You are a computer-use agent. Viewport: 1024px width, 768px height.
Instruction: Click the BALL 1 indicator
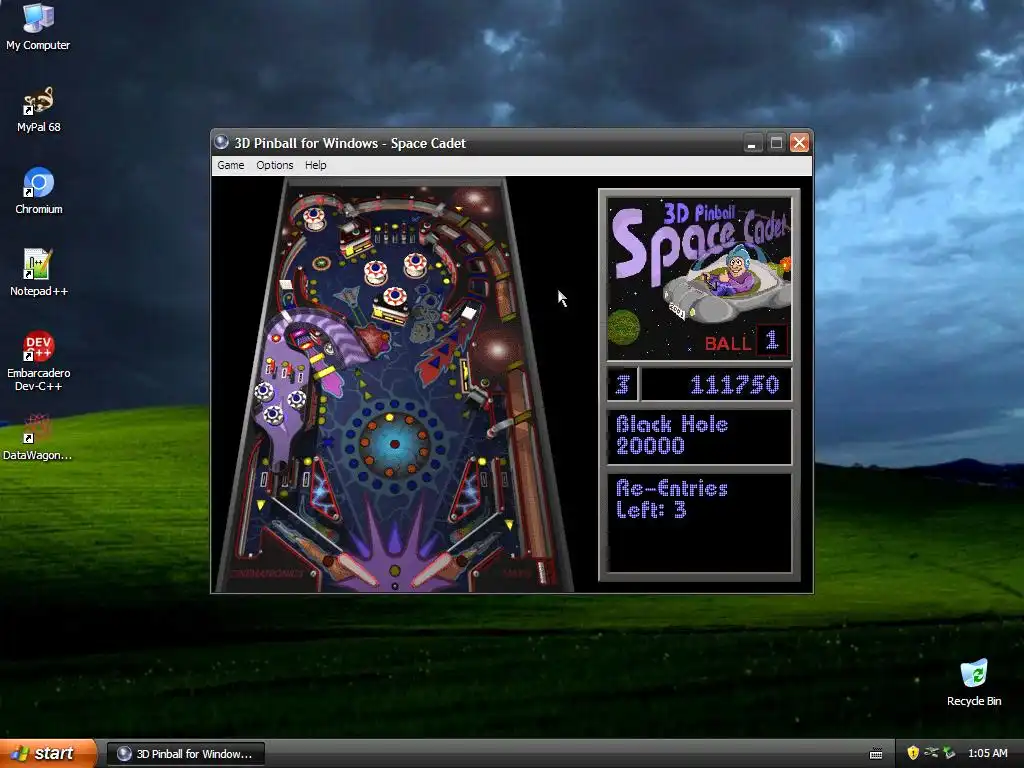click(x=745, y=342)
